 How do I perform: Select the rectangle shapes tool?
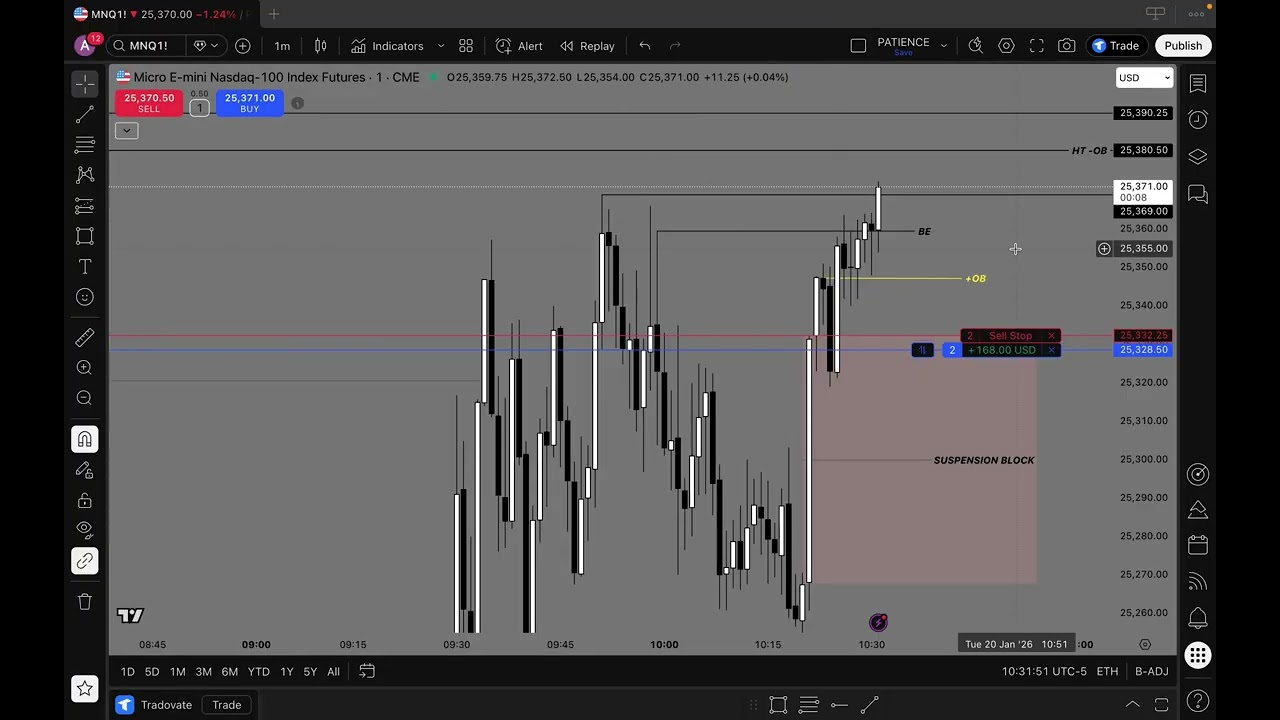pos(85,236)
